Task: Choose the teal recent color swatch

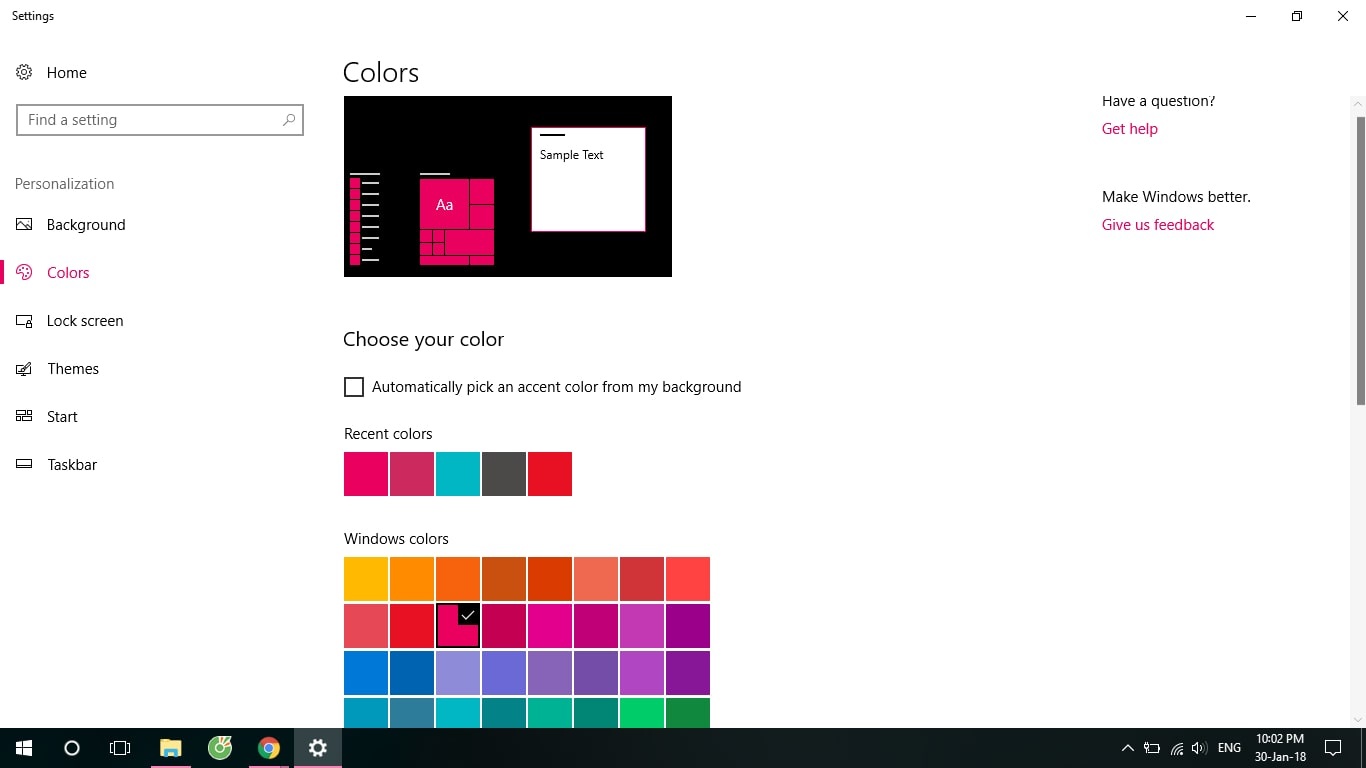Action: [458, 474]
